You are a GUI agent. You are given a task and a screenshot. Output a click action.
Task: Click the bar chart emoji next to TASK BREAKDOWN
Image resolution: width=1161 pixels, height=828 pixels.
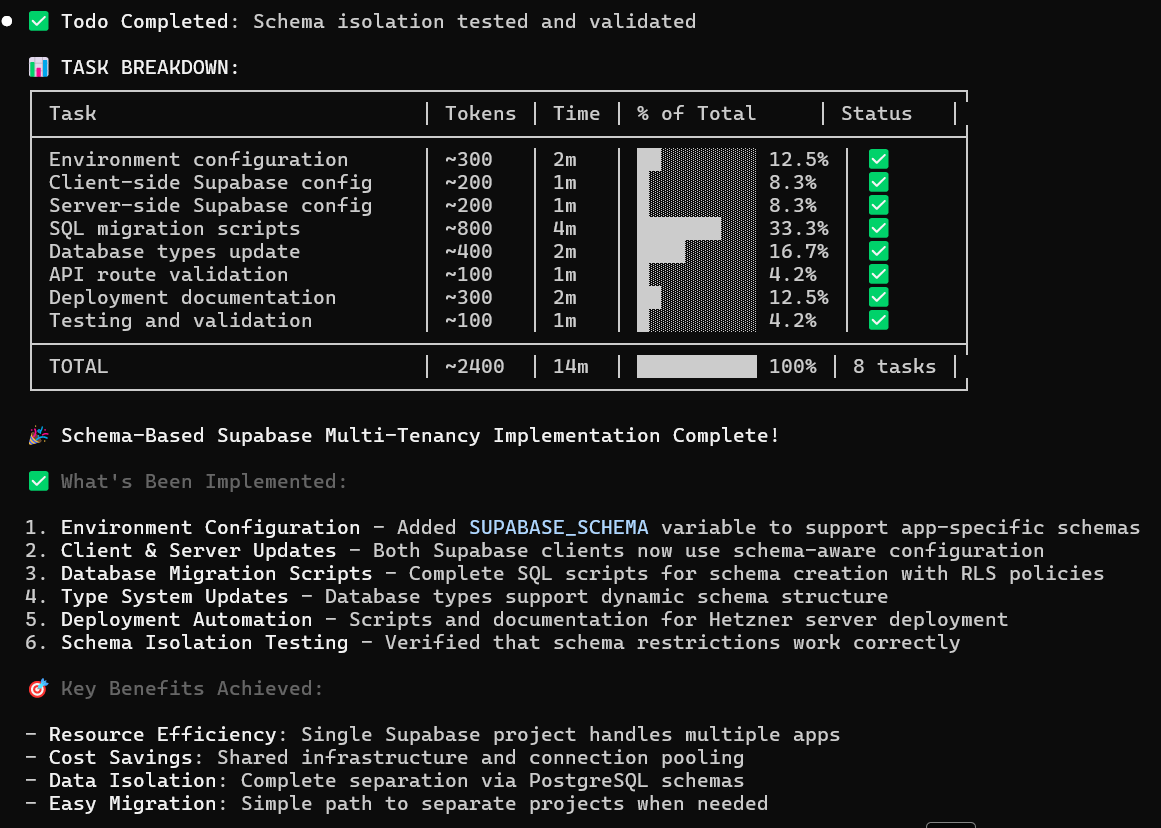(x=39, y=67)
